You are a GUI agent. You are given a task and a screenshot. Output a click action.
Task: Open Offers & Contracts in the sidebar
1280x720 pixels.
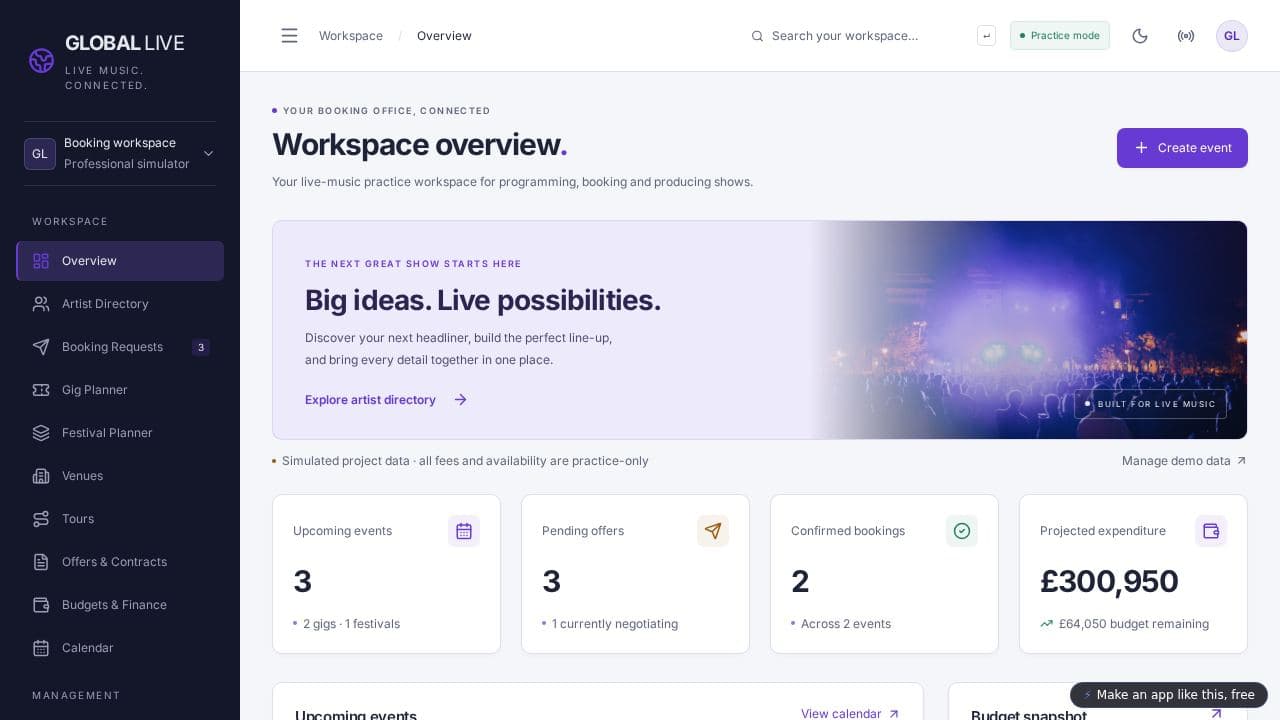(x=120, y=562)
